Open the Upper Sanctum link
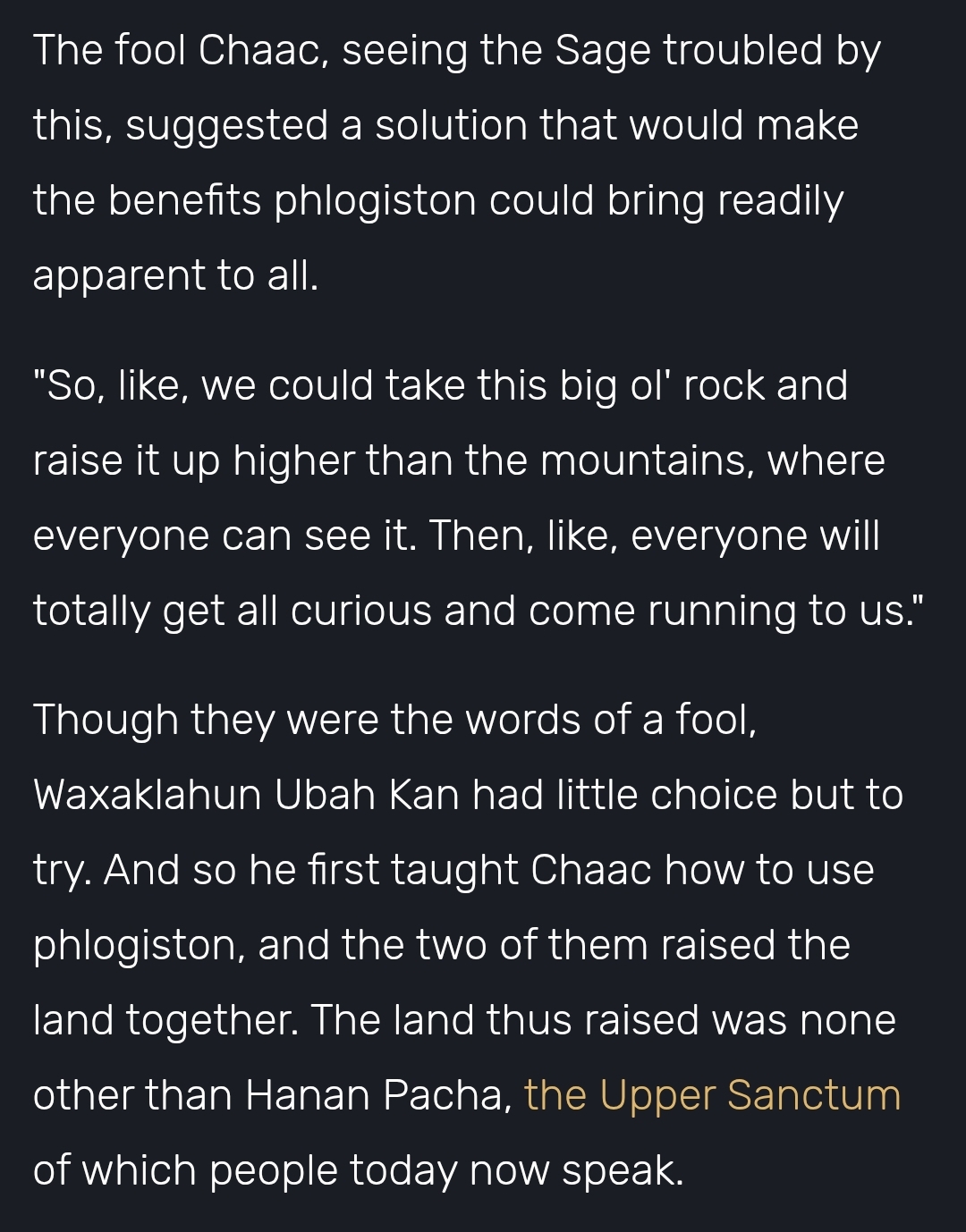The image size is (966, 1232). [712, 1095]
